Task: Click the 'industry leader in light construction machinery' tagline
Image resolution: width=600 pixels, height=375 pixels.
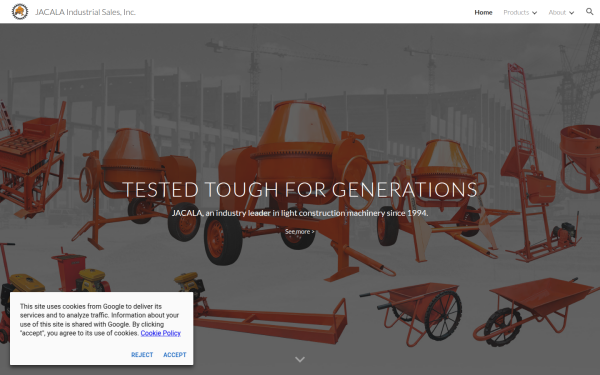Action: (300, 213)
